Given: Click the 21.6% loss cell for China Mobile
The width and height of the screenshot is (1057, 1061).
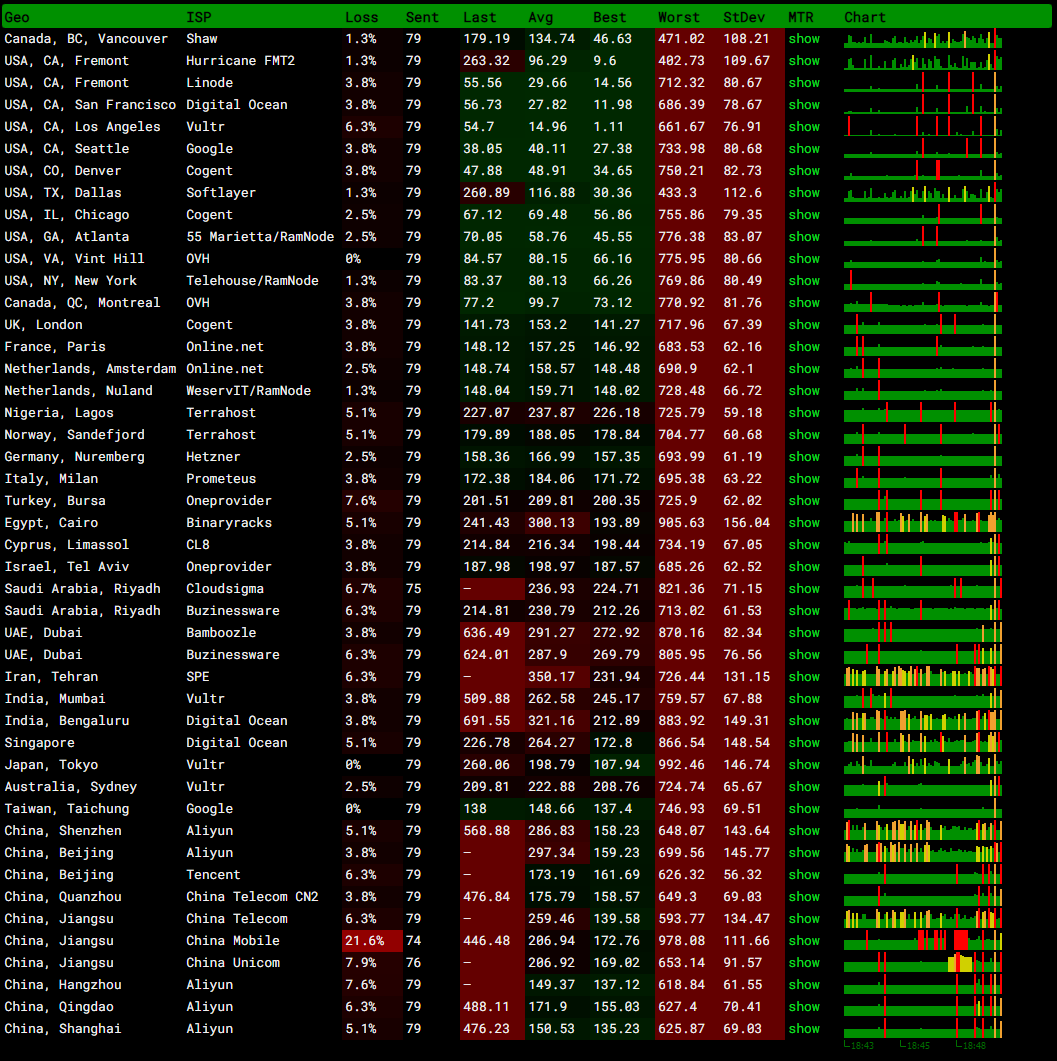Looking at the screenshot, I should (x=372, y=941).
